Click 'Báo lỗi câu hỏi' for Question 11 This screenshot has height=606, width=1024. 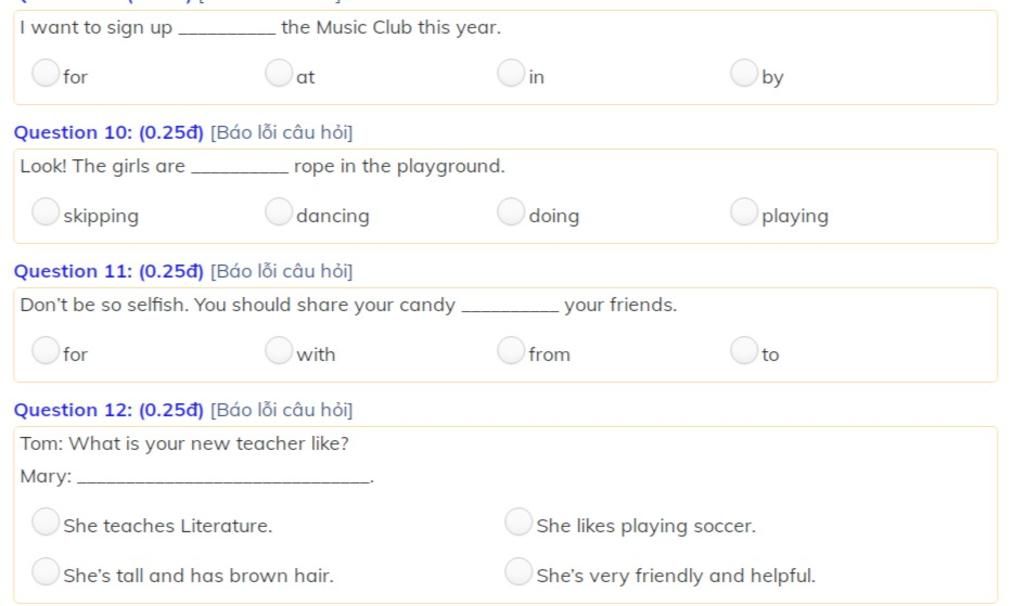coord(281,271)
